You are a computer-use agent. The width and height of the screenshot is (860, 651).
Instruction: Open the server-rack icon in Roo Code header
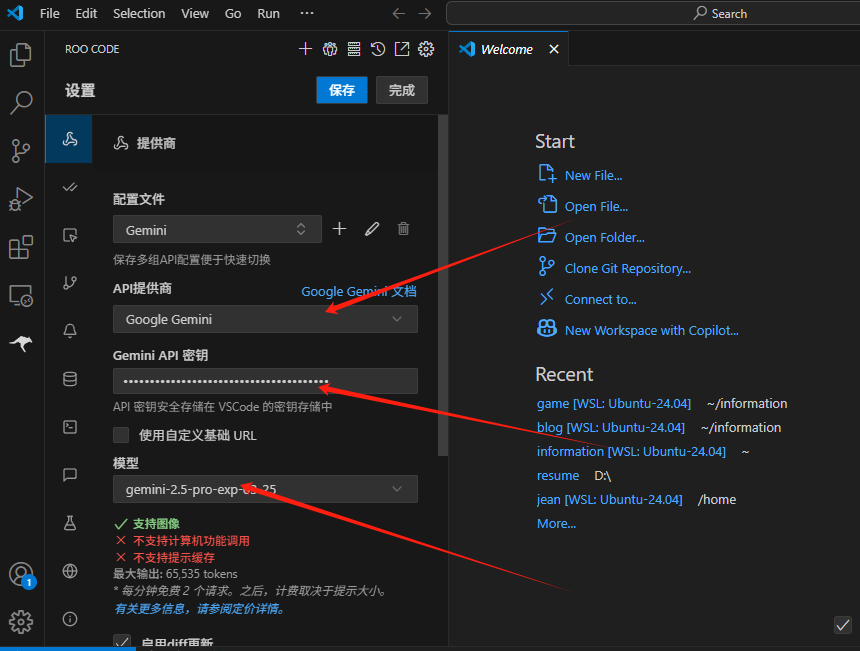click(354, 49)
